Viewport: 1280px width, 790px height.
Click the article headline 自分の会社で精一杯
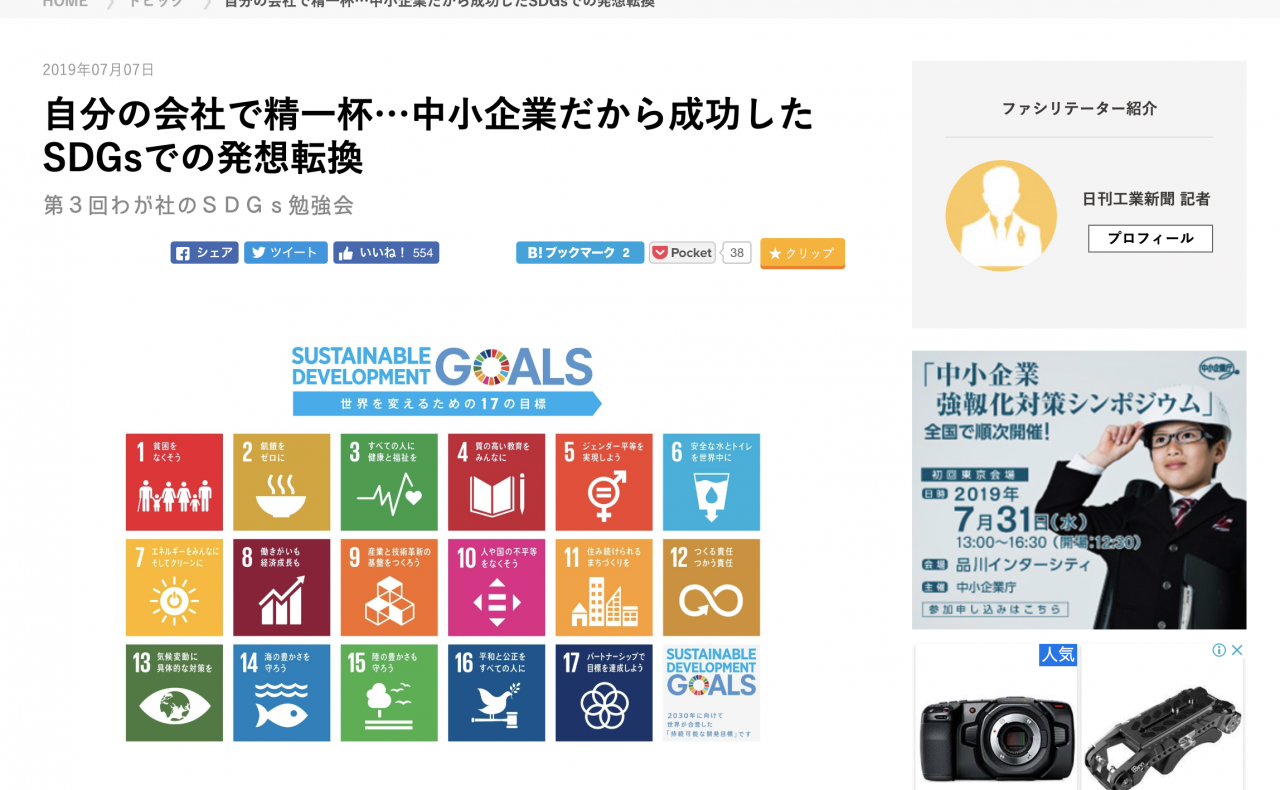pos(428,136)
